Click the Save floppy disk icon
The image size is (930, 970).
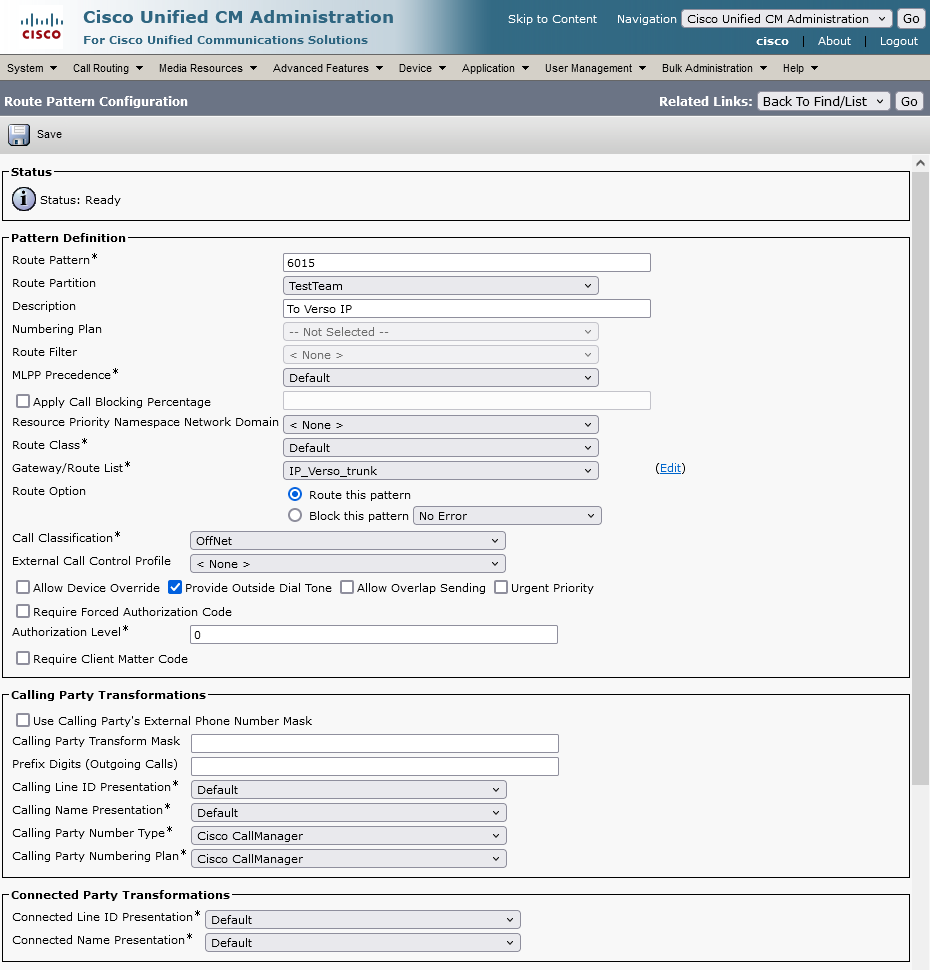(x=19, y=135)
